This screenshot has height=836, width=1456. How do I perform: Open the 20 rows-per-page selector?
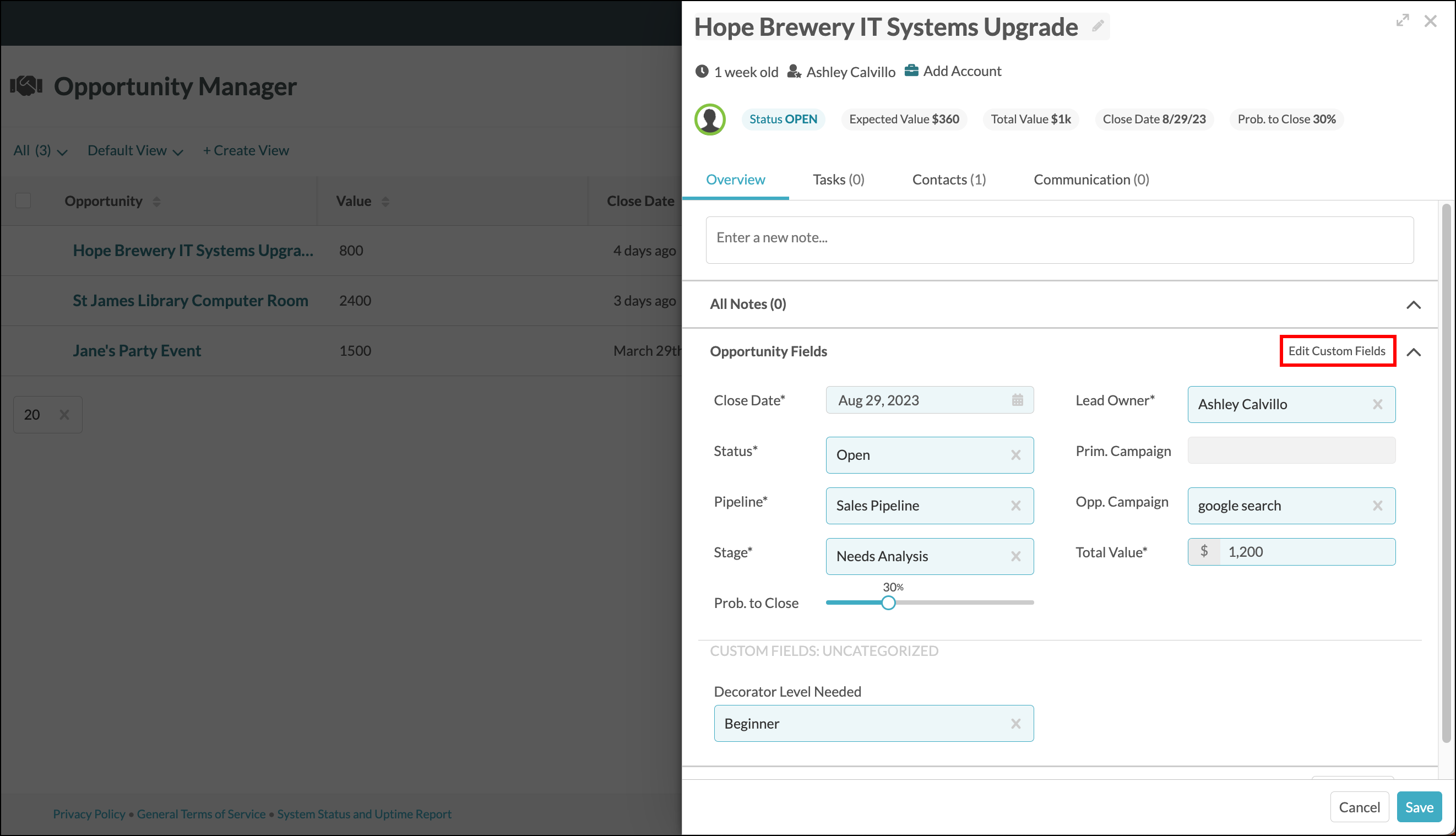point(48,415)
